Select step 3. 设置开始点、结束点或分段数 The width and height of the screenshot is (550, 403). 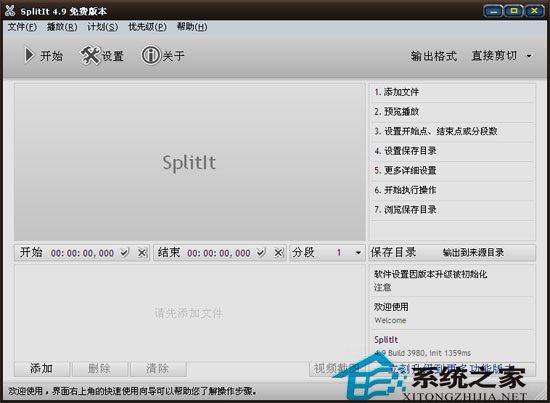click(x=452, y=132)
